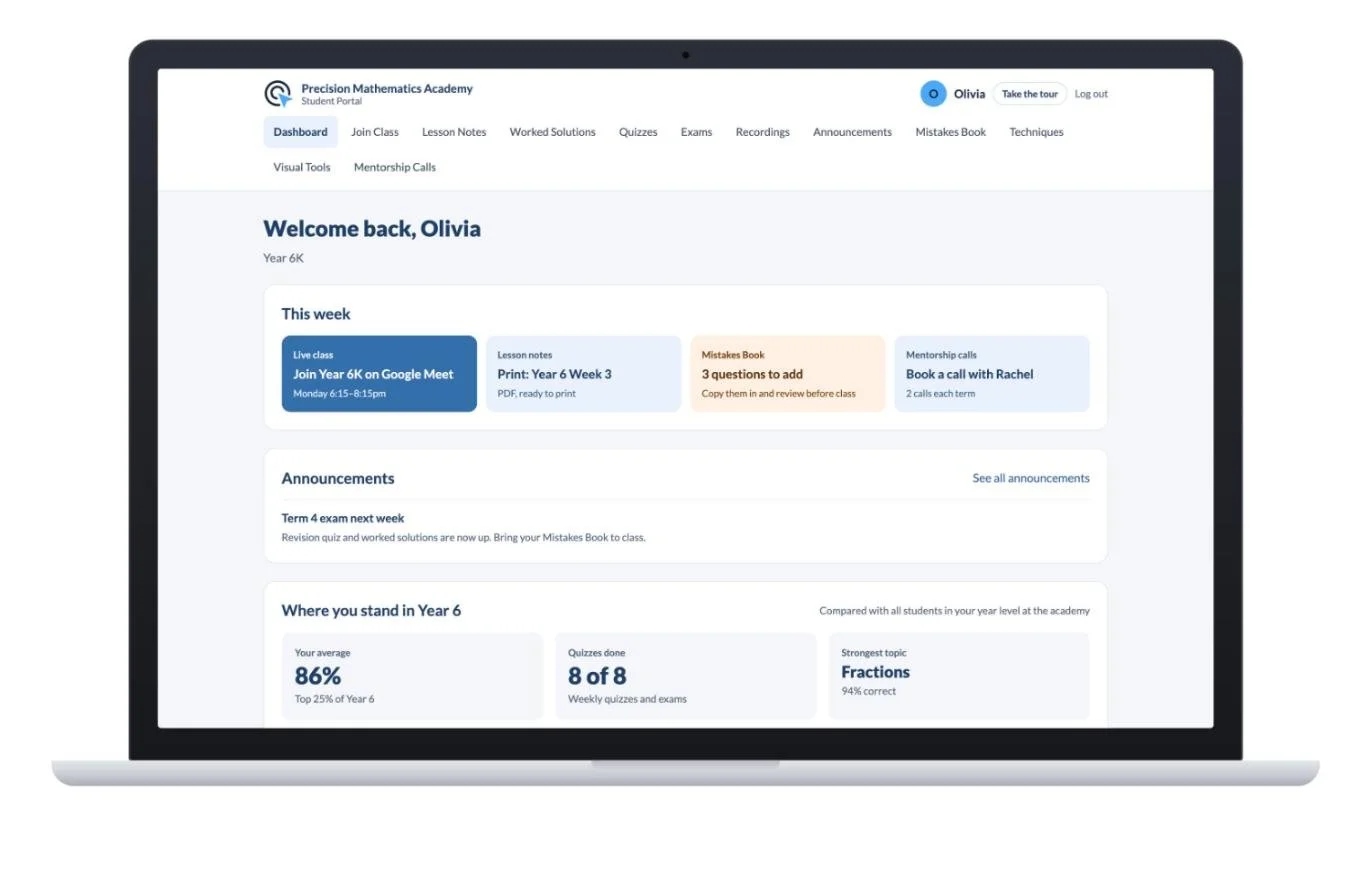Screen dimensions: 1372x889
Task: Open the Techniques section
Action: click(1036, 132)
